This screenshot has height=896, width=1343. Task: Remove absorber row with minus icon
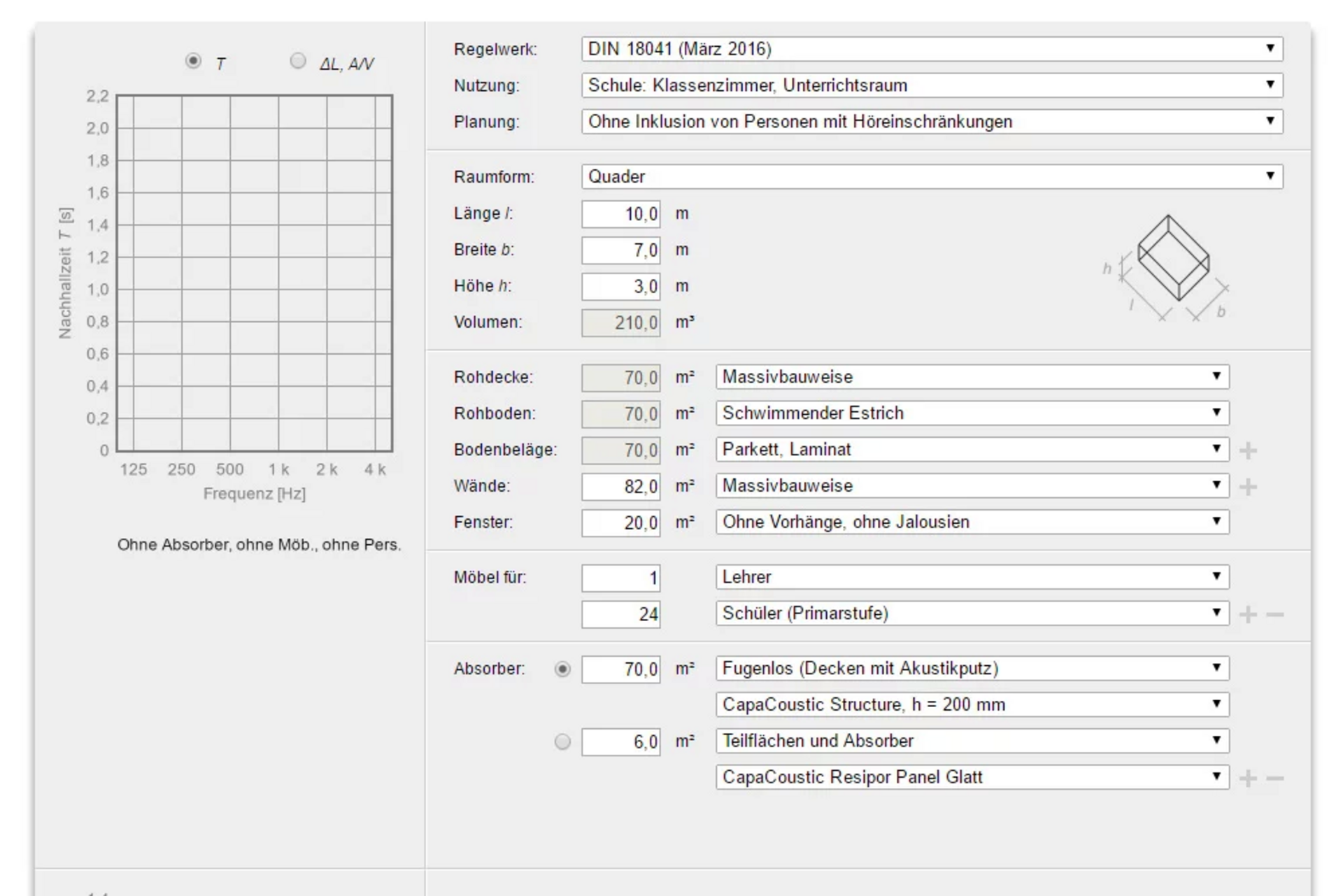1275,778
